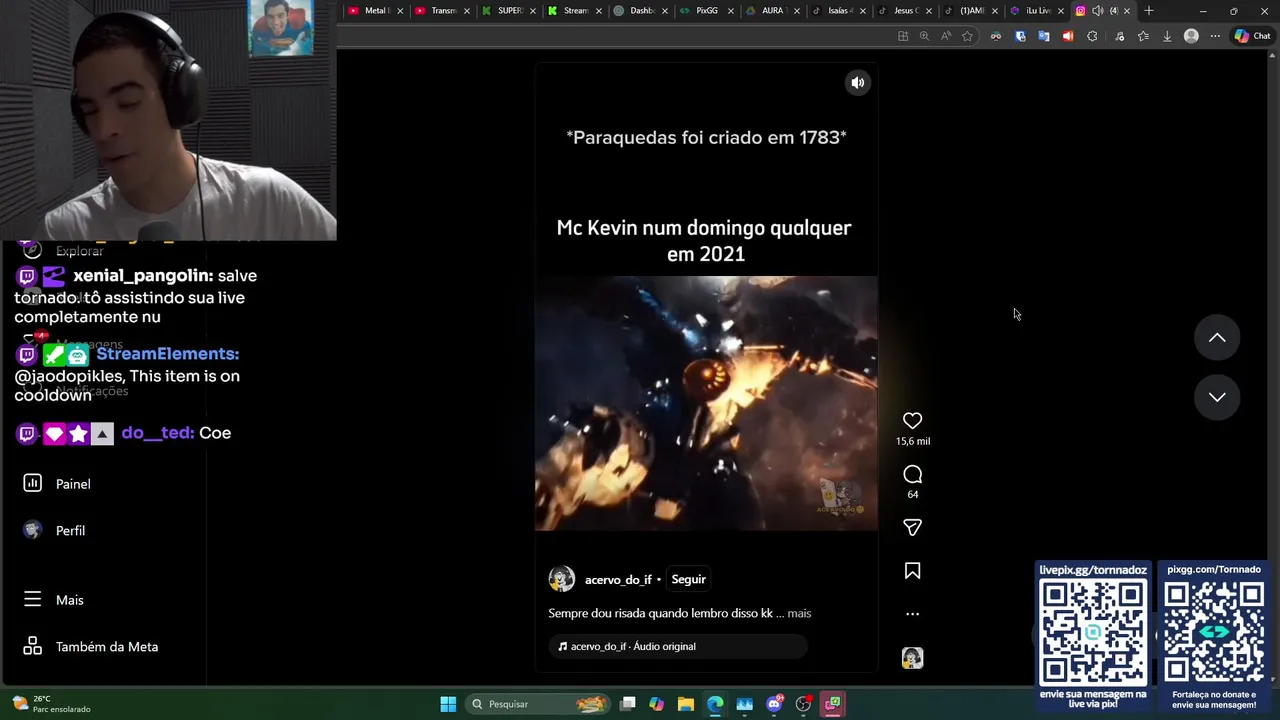
Task: Switch to the PixGG browser tab
Action: coord(706,11)
